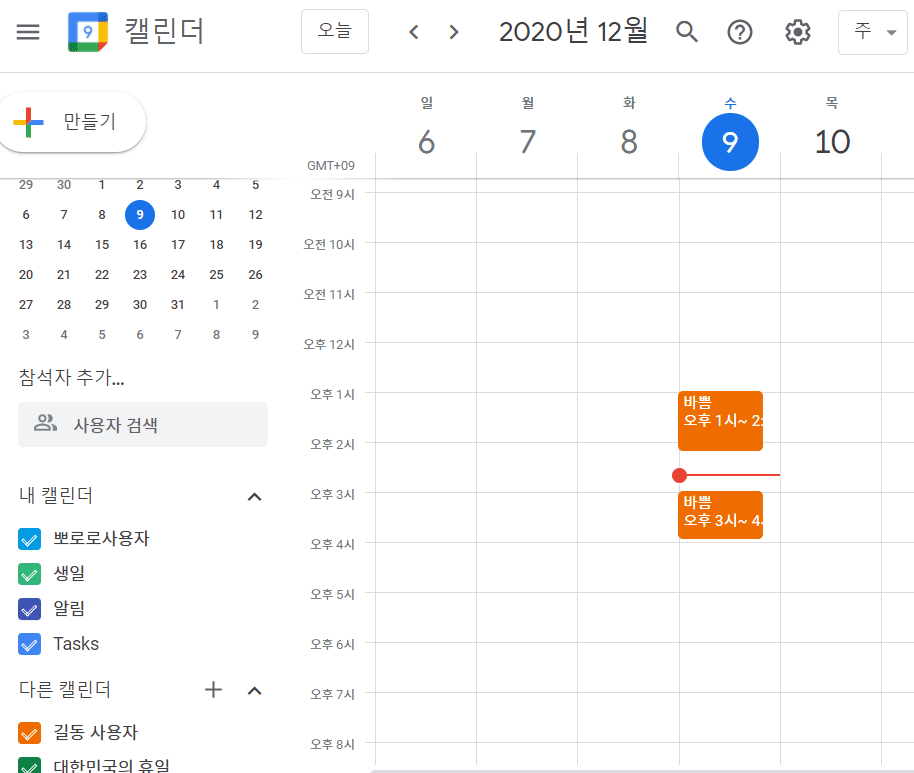
Task: Toggle Tasks calendar checkbox
Action: (29, 644)
